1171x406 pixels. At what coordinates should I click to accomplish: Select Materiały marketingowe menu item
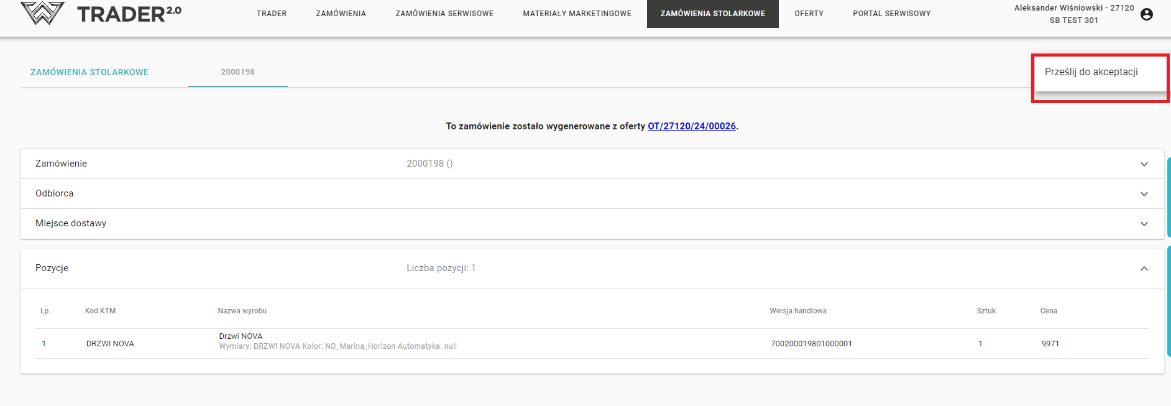tap(577, 14)
